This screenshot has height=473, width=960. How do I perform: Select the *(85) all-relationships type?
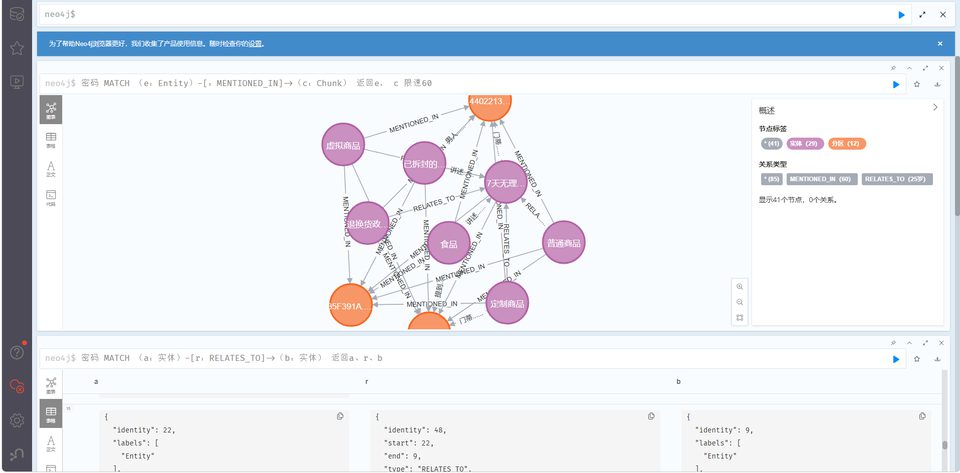pyautogui.click(x=771, y=179)
